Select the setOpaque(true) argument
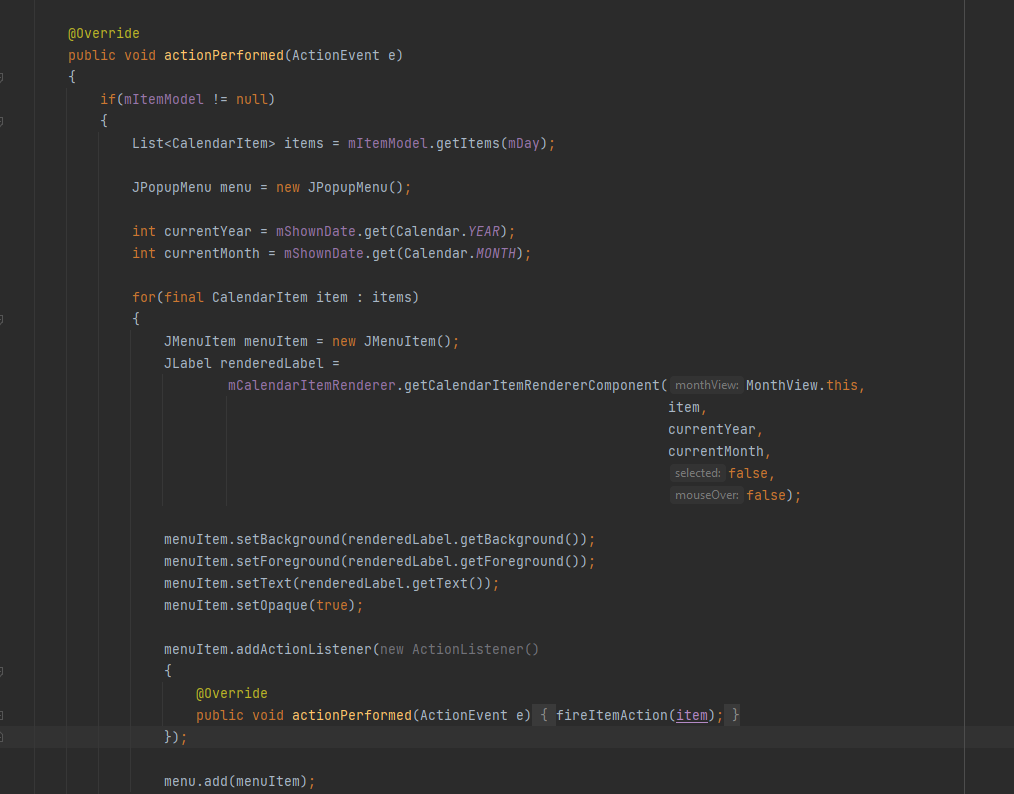The image size is (1014, 794). [336, 605]
